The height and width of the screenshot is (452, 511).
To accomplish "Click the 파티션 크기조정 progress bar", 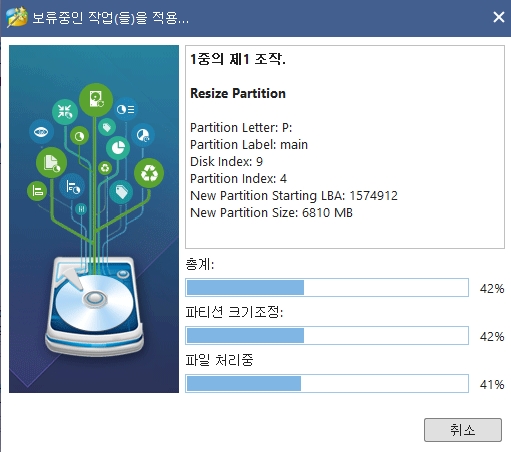I will click(327, 335).
